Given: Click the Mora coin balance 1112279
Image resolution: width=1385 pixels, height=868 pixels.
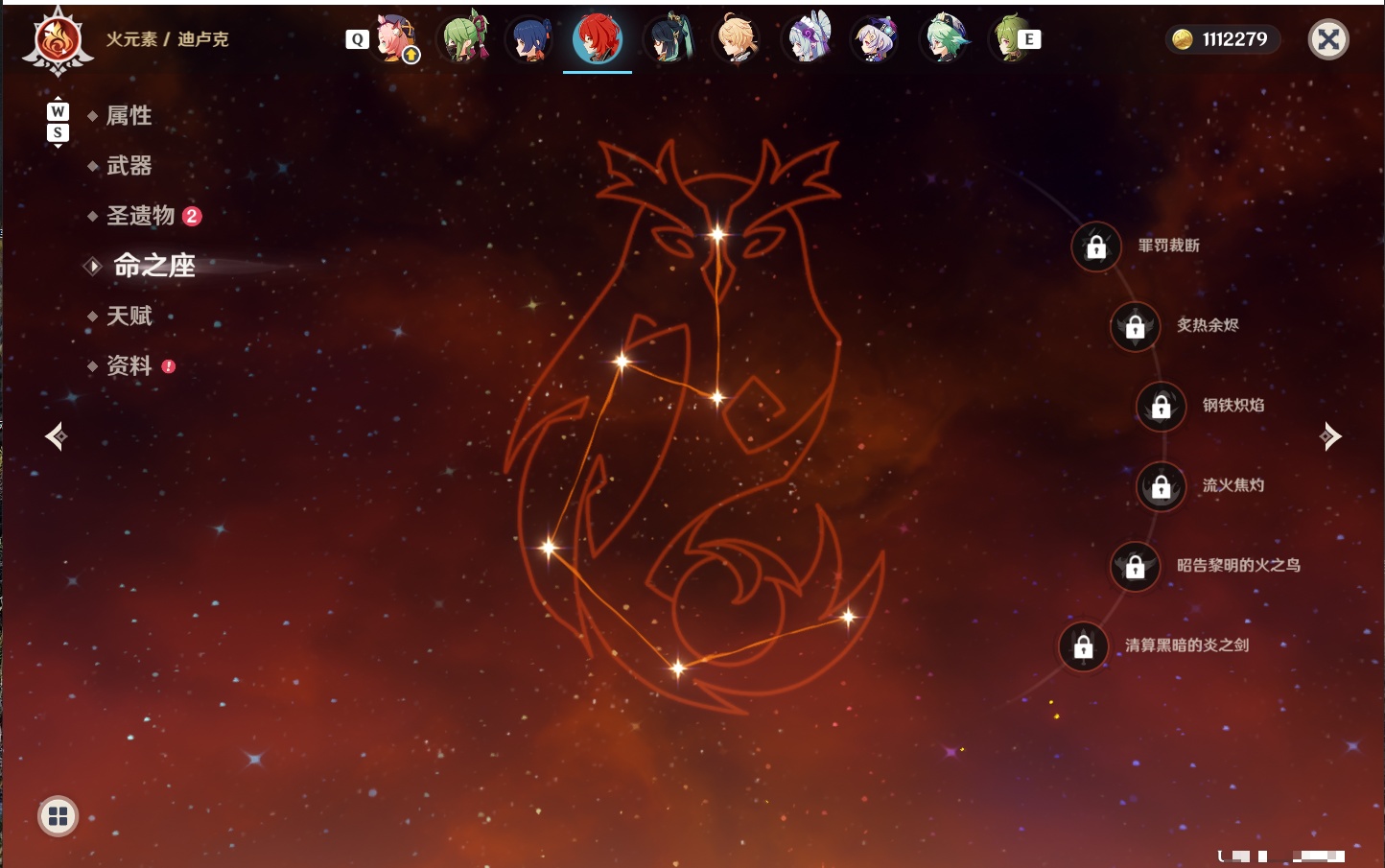Looking at the screenshot, I should pyautogui.click(x=1222, y=39).
